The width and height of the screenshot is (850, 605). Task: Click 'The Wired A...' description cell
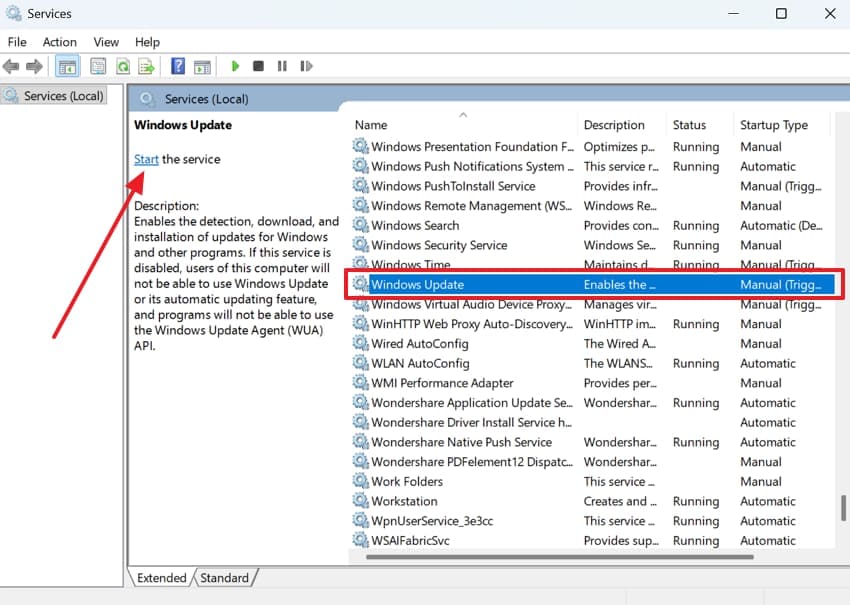(x=619, y=344)
